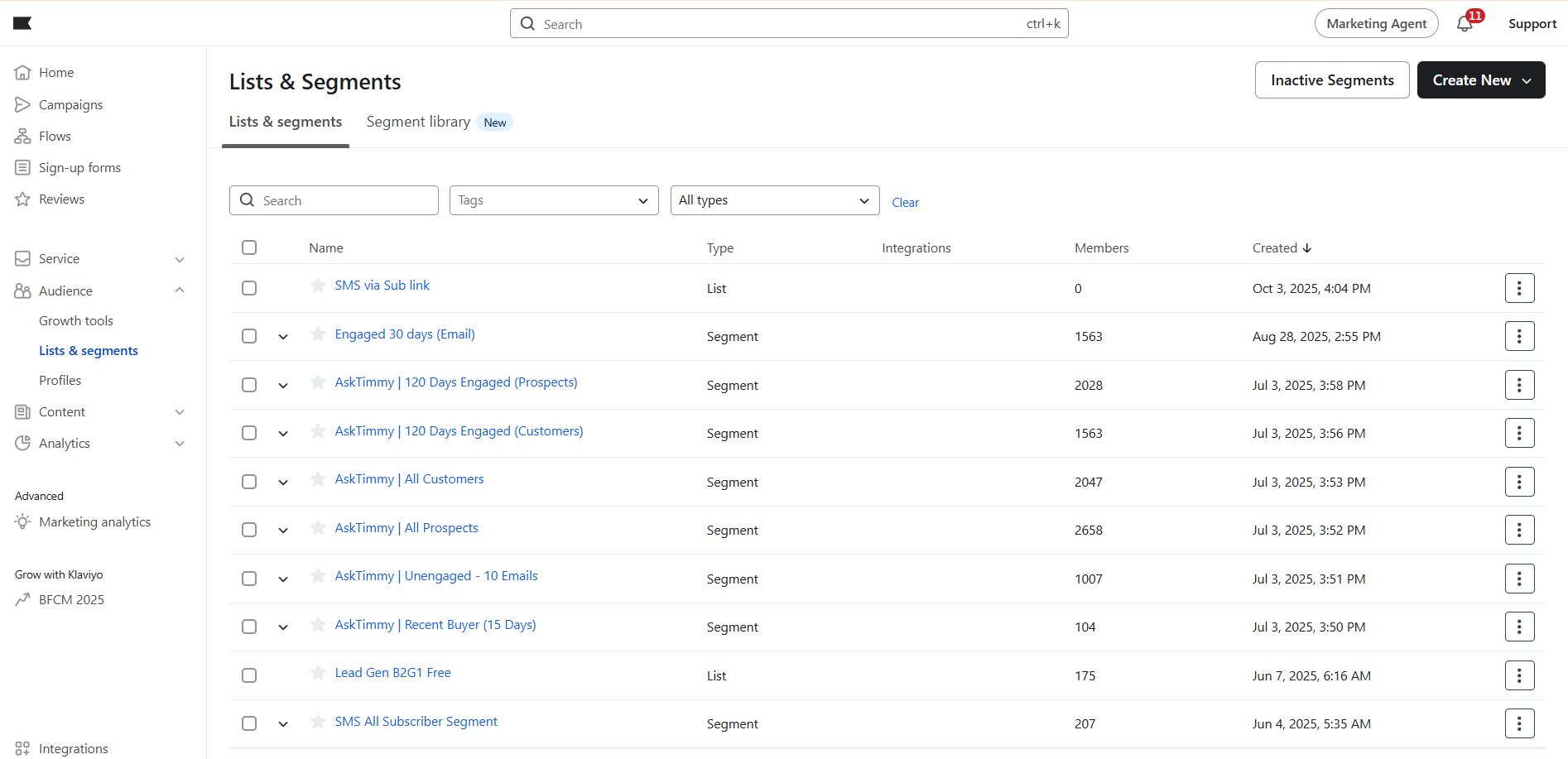Star the Recent Buyer (15 Days) segment
The height and width of the screenshot is (759, 1568).
(x=318, y=625)
